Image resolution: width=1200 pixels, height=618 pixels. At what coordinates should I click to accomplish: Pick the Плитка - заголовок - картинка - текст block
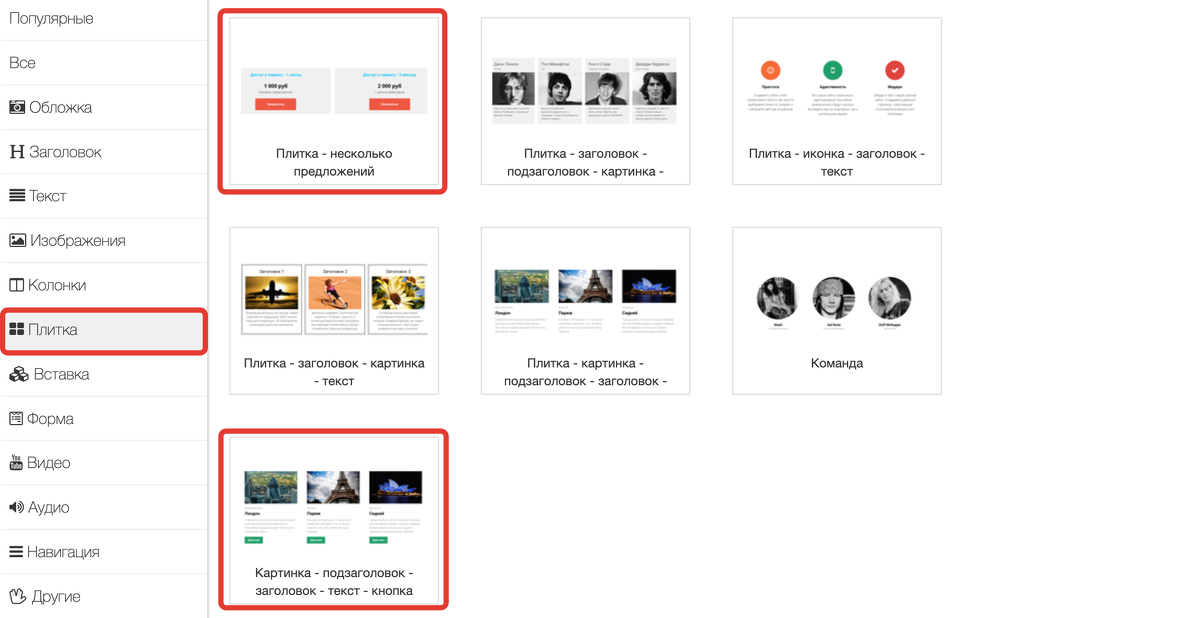[x=334, y=311]
